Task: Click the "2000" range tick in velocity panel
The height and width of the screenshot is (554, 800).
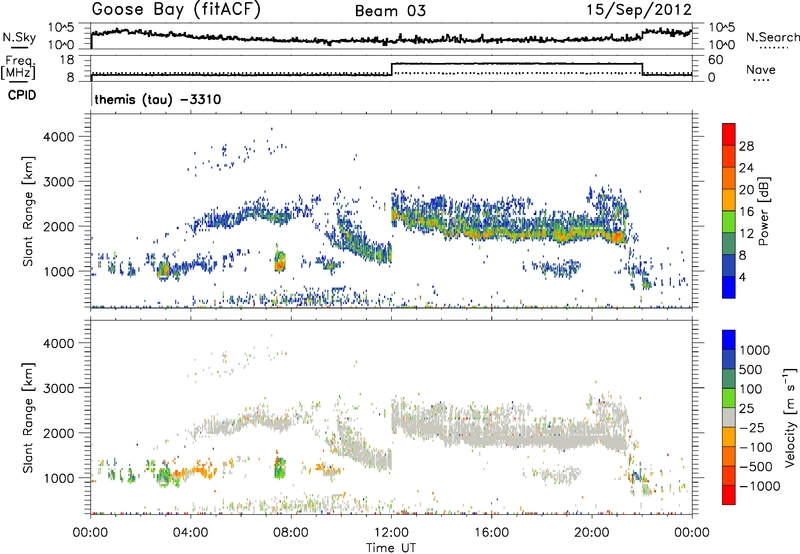Action: 59,433
